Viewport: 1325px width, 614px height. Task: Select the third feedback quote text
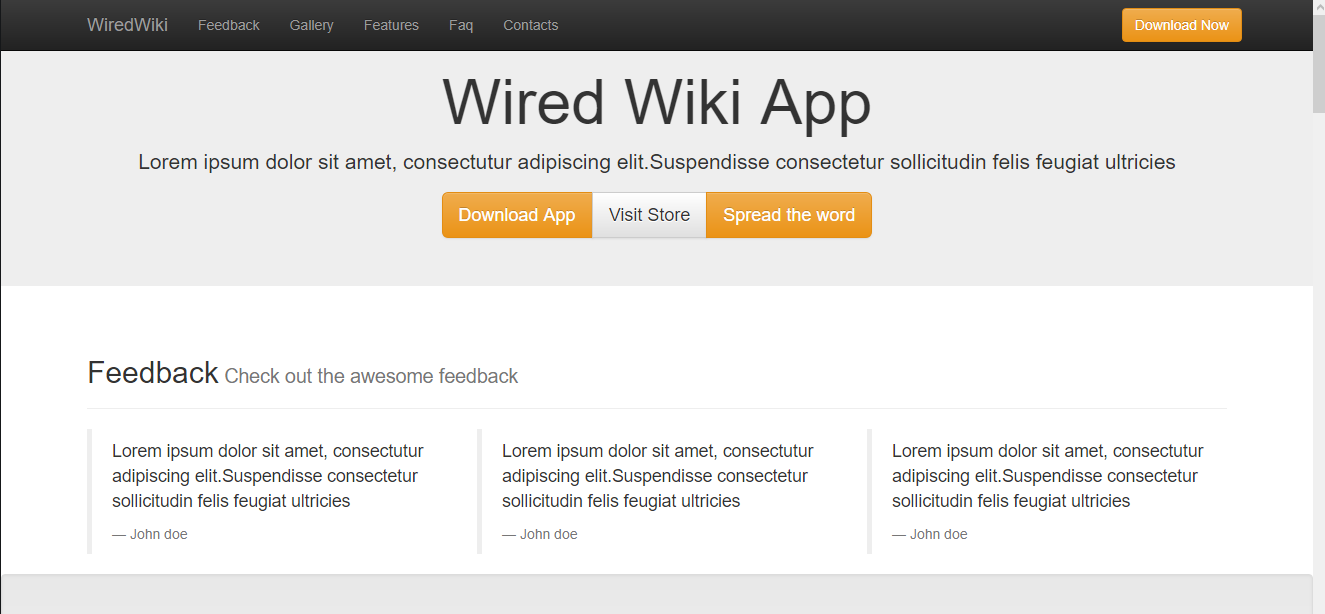point(1048,476)
